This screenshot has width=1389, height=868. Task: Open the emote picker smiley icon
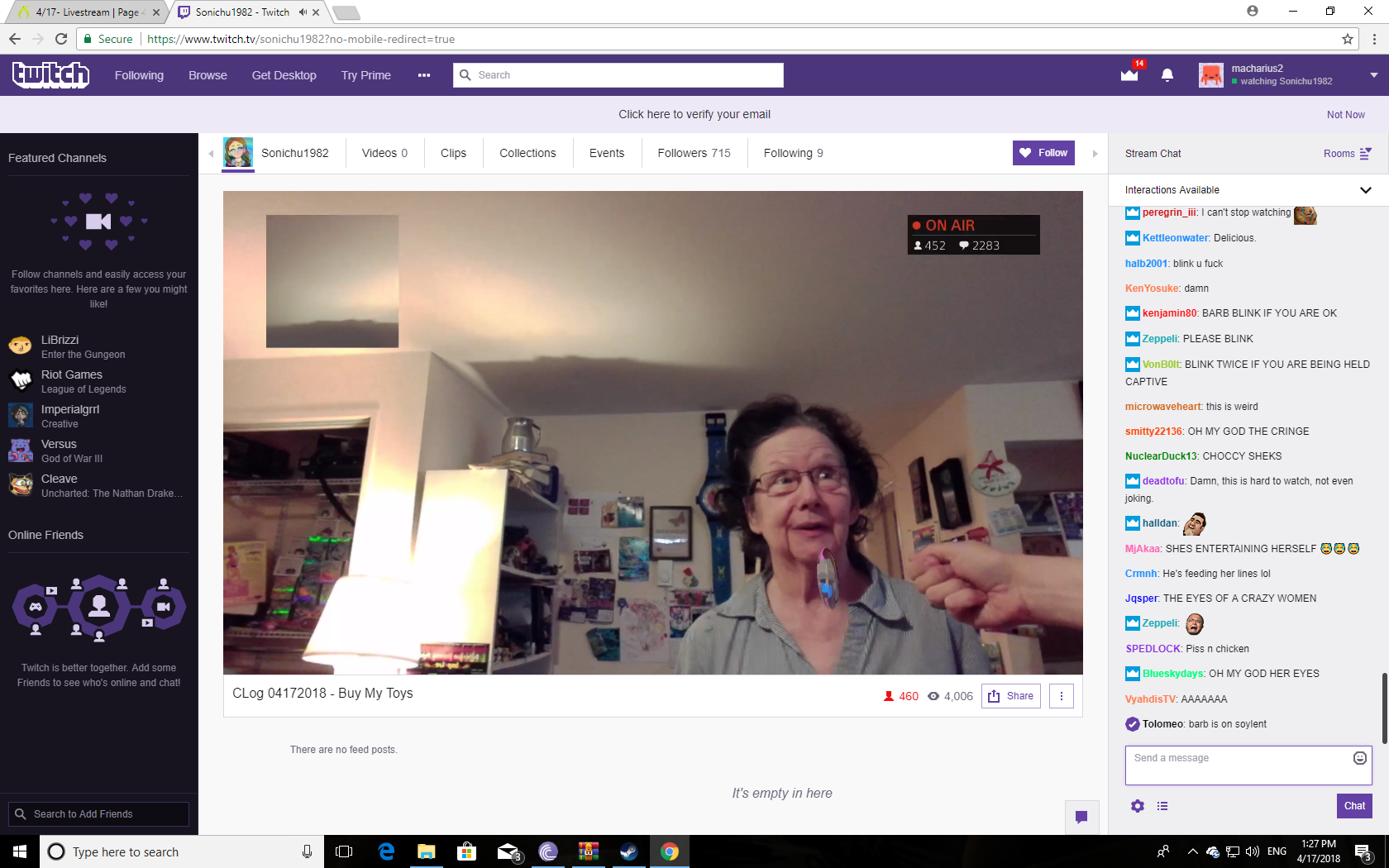pyautogui.click(x=1360, y=758)
